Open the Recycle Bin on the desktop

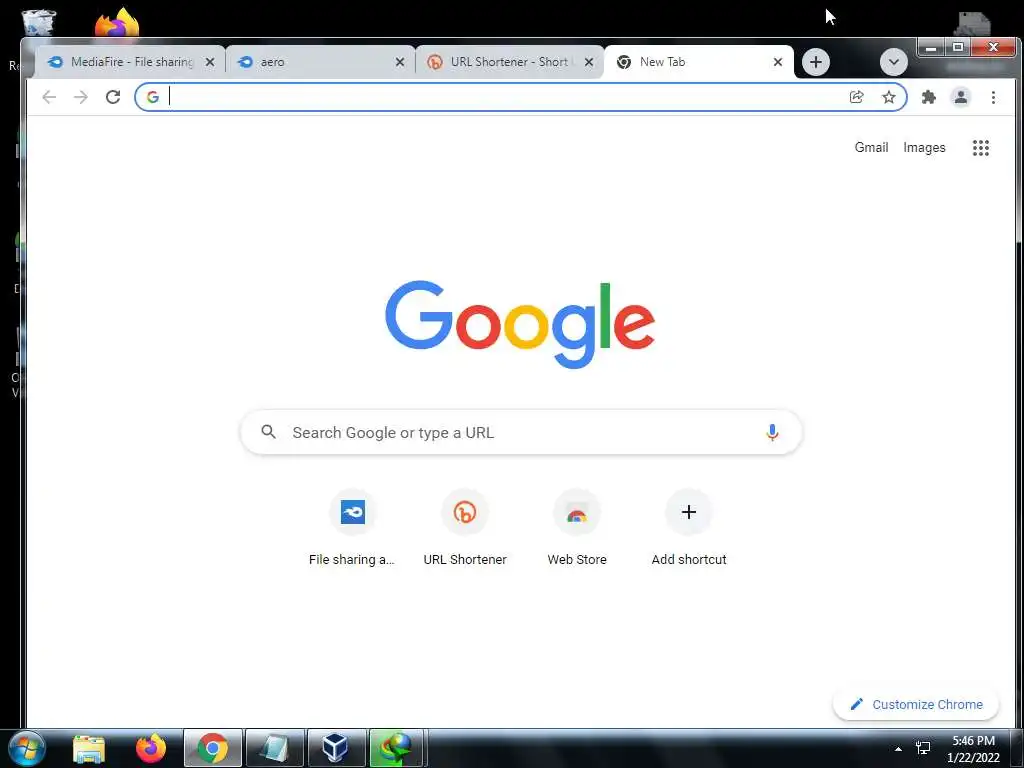tap(39, 23)
